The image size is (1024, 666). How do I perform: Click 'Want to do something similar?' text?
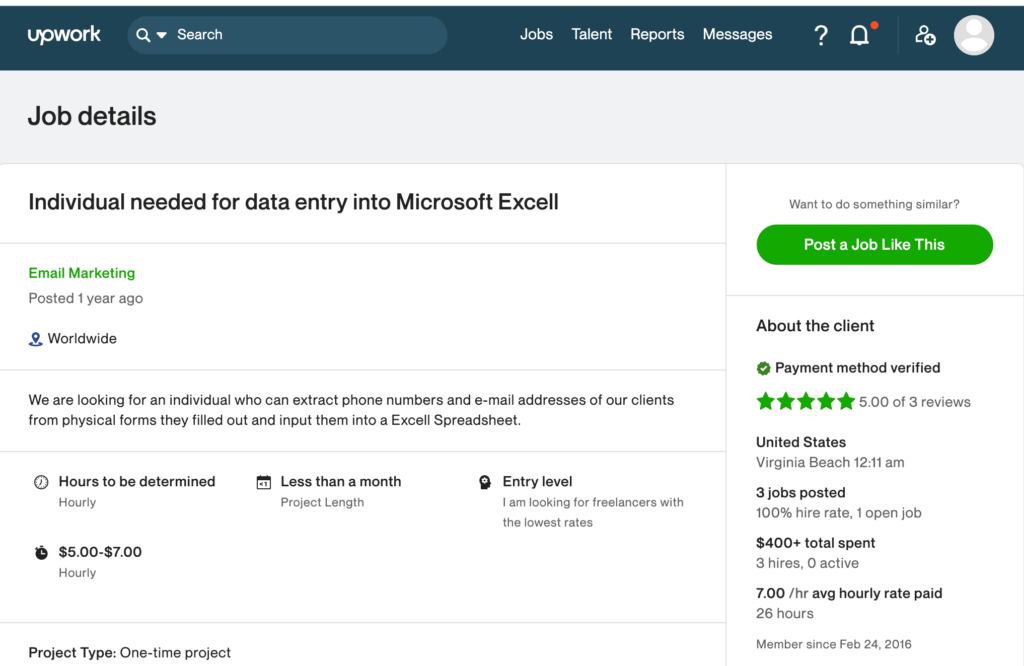pos(874,204)
